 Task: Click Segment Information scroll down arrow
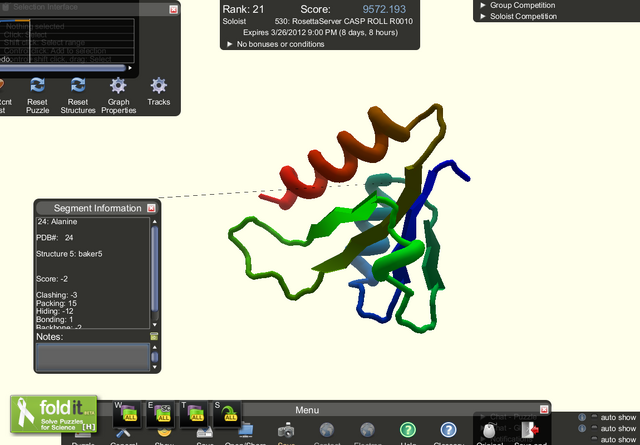coord(154,325)
